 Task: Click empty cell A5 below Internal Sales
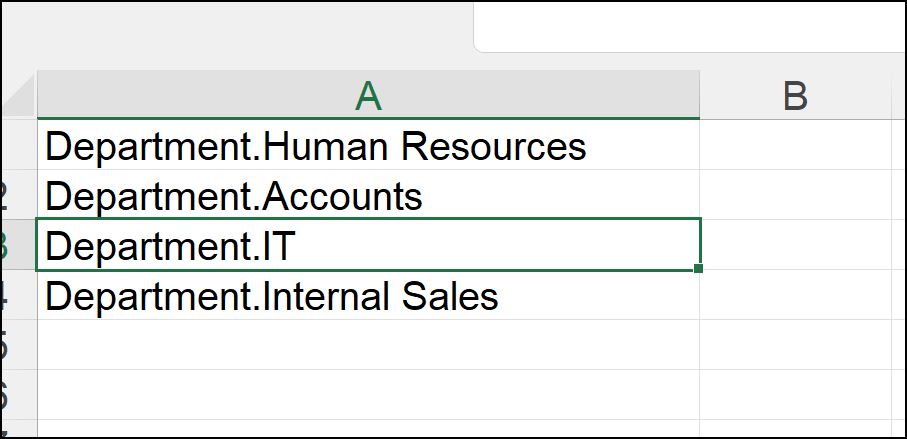[x=368, y=345]
